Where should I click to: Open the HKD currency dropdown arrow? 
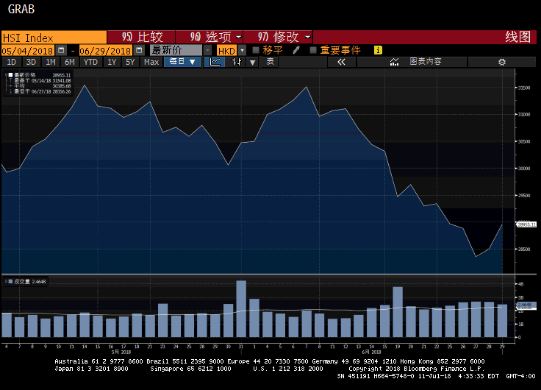[x=242, y=50]
